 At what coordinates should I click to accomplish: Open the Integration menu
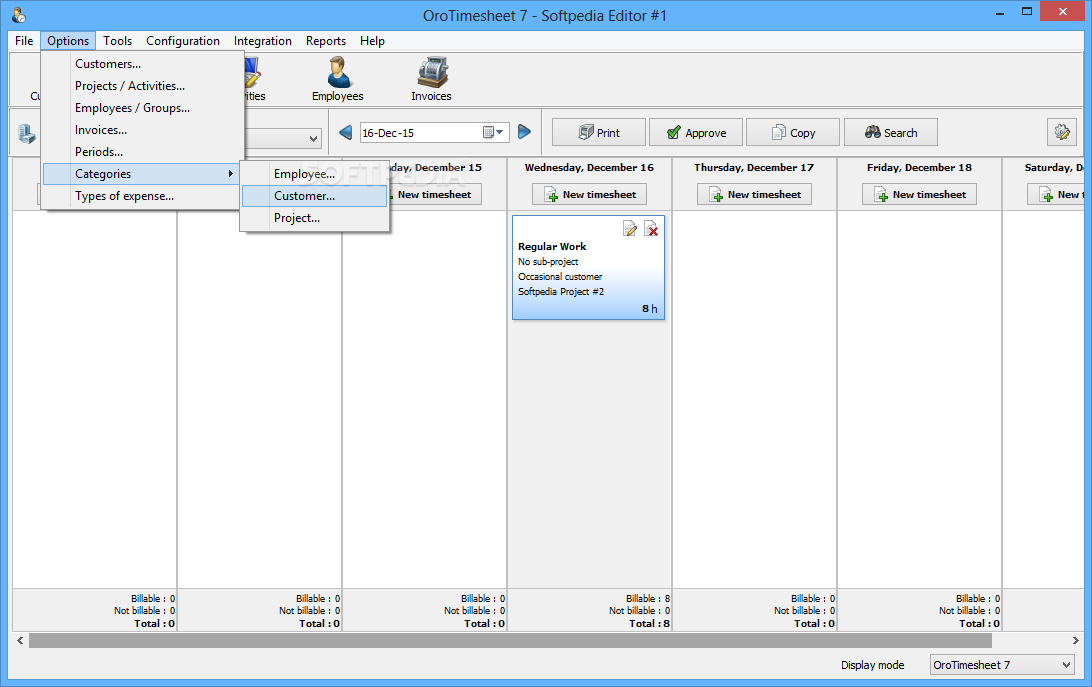coord(263,40)
